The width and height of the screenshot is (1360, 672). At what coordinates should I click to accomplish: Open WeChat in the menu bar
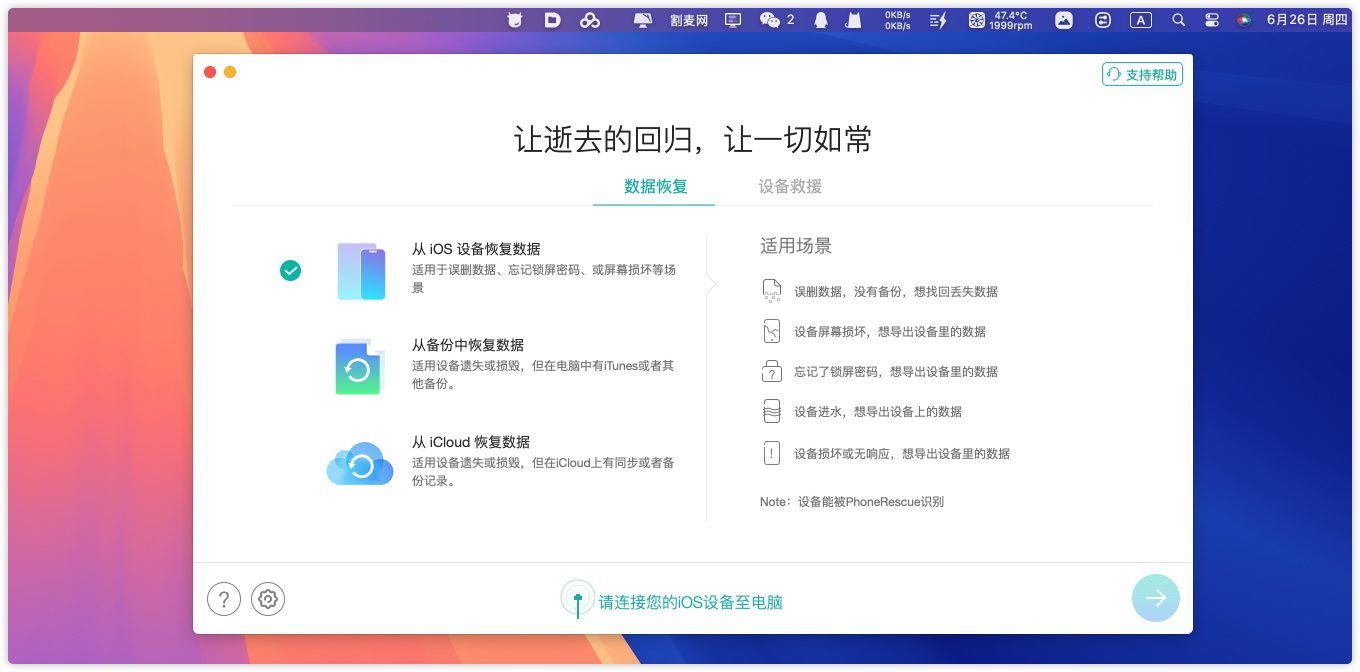click(x=769, y=20)
